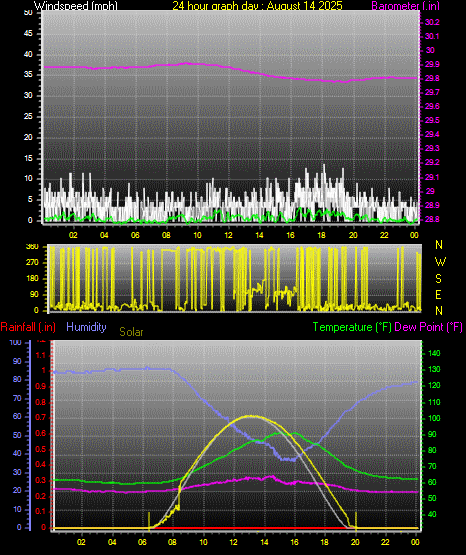Viewport: 466px width, 555px height.
Task: Click the 24 hour graph day title
Action: tap(257, 5)
